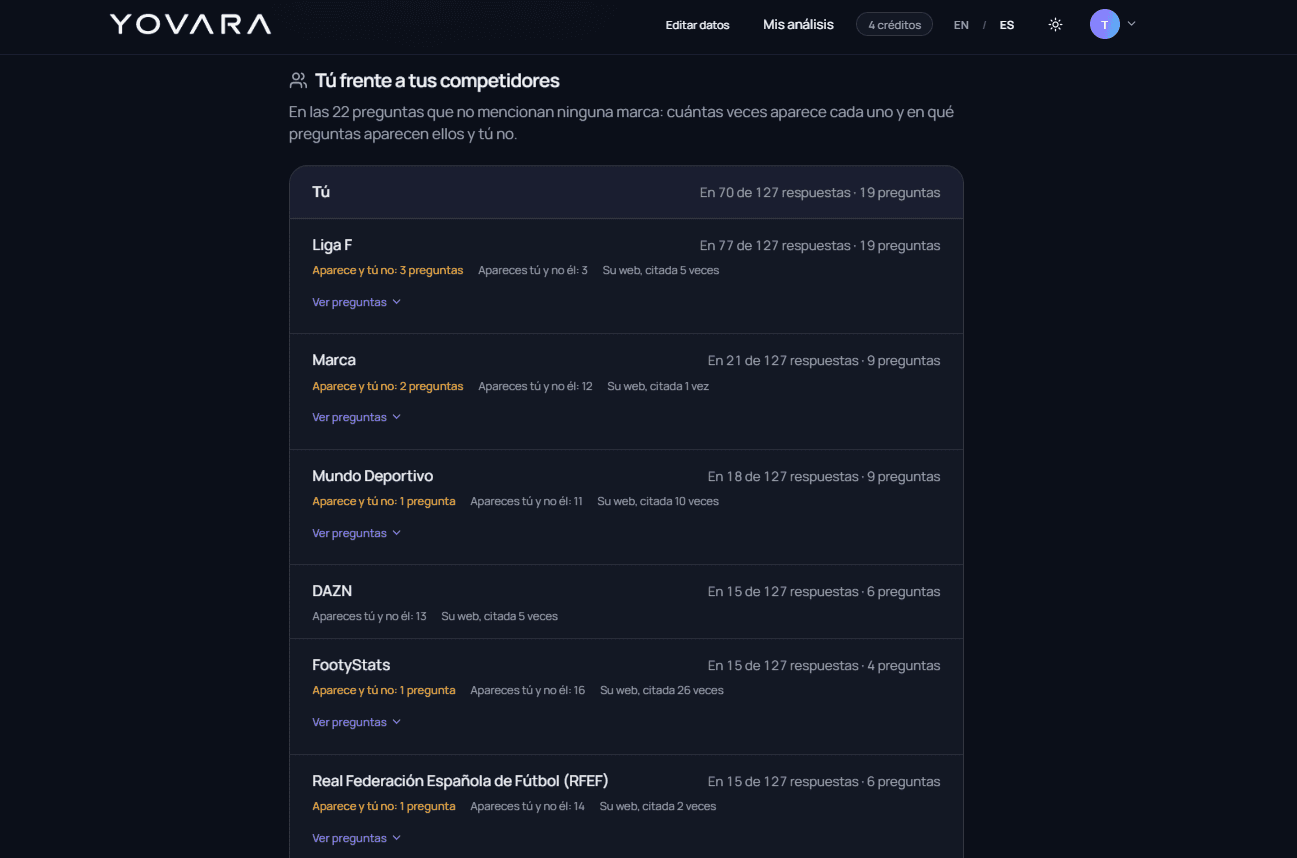Expand Ver preguntas under Marca
The height and width of the screenshot is (858, 1297).
click(356, 417)
